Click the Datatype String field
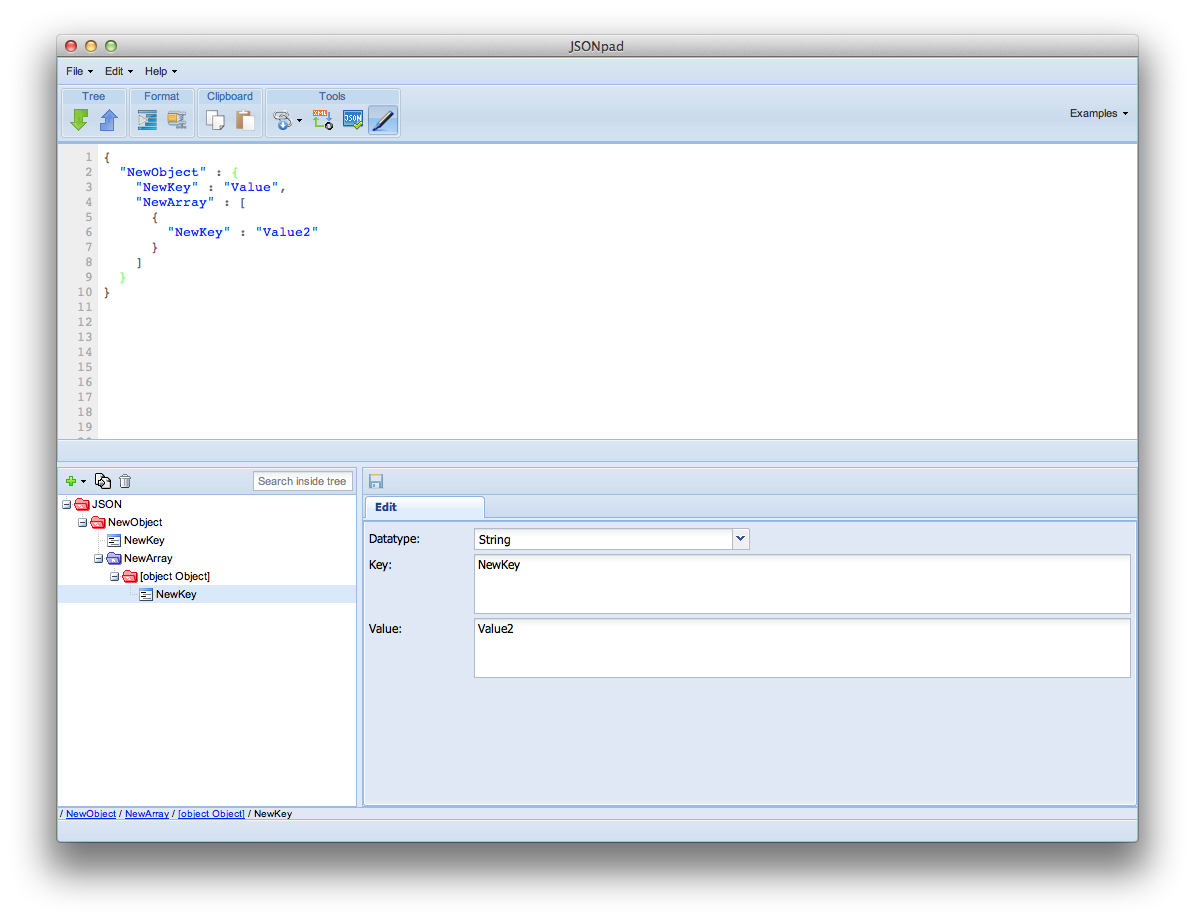1195x921 pixels. point(603,539)
